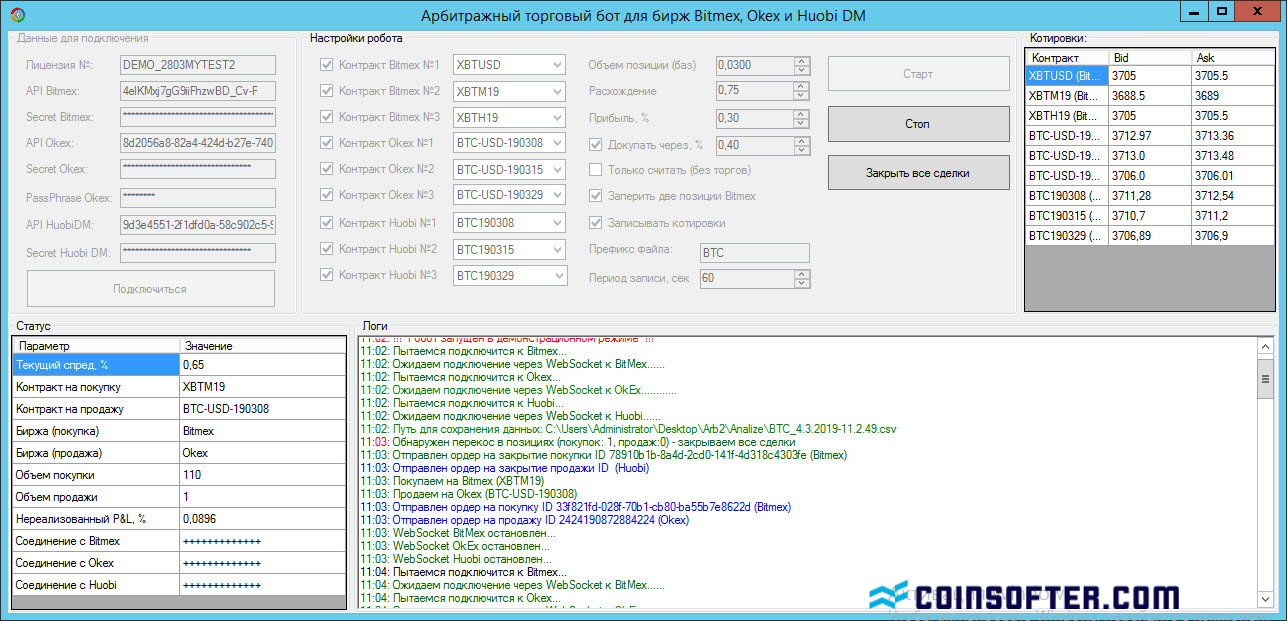Image resolution: width=1287 pixels, height=621 pixels.
Task: Click the Bid column header
Action: point(1150,58)
